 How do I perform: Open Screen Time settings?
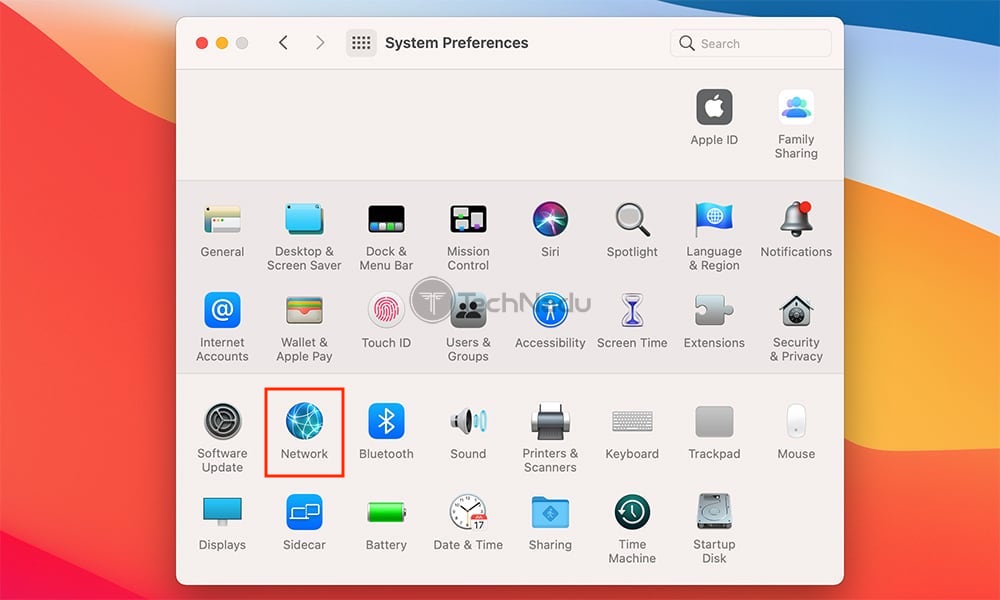pyautogui.click(x=632, y=310)
